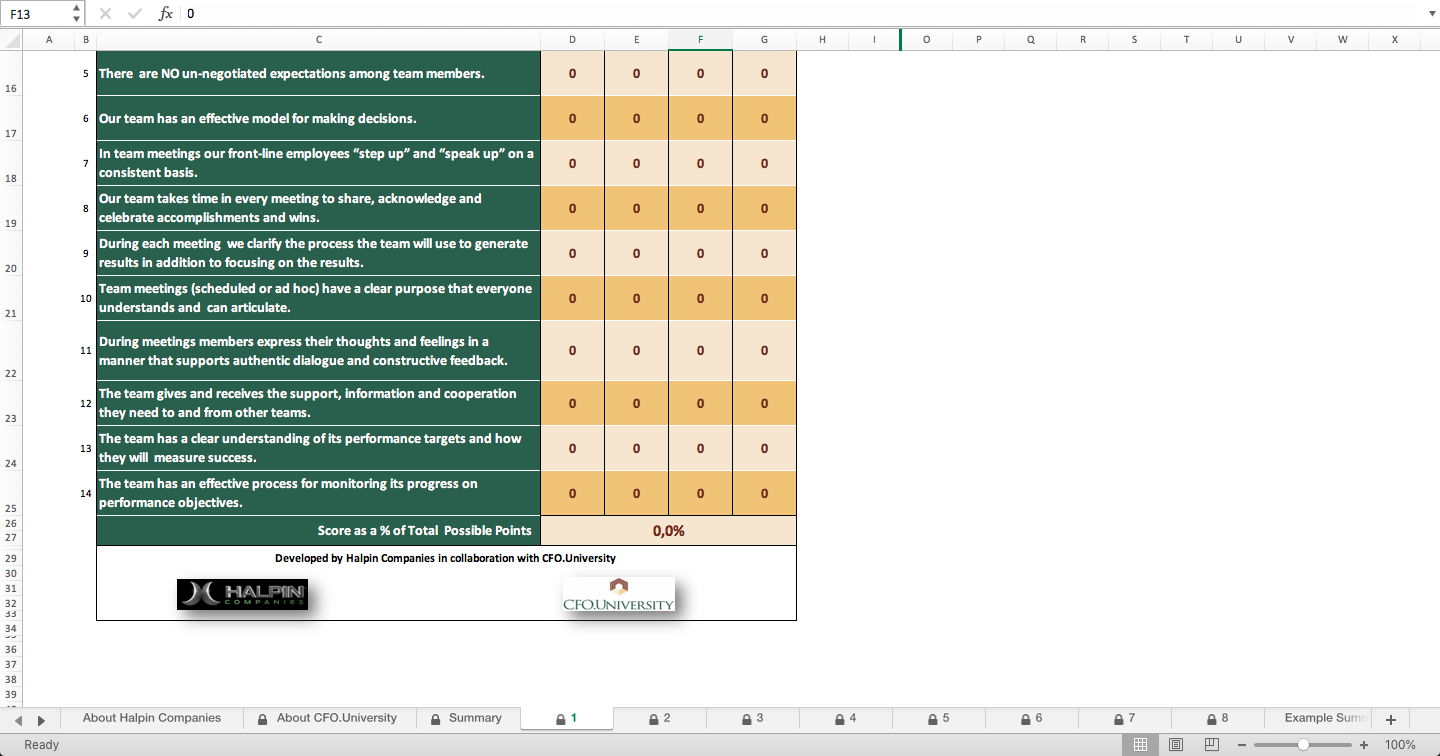The width and height of the screenshot is (1440, 756).
Task: Go to previous sheet tab arrow
Action: pos(18,720)
